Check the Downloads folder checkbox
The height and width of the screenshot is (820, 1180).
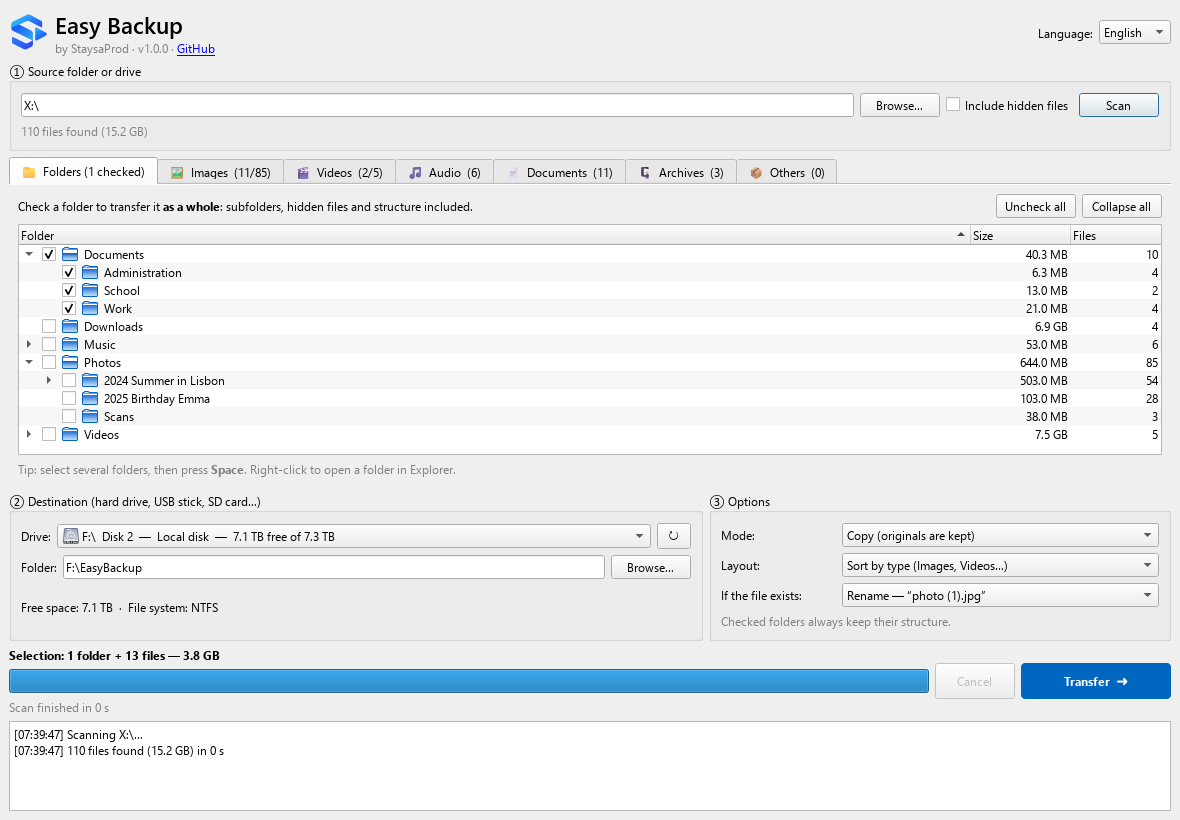click(x=49, y=326)
